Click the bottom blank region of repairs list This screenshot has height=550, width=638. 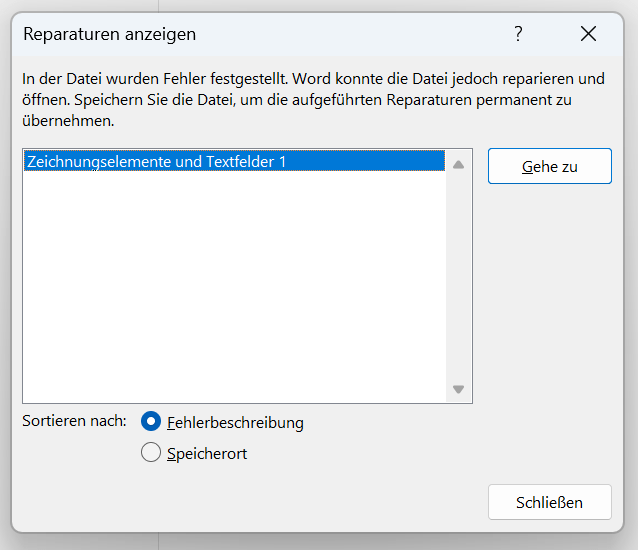tap(235, 380)
